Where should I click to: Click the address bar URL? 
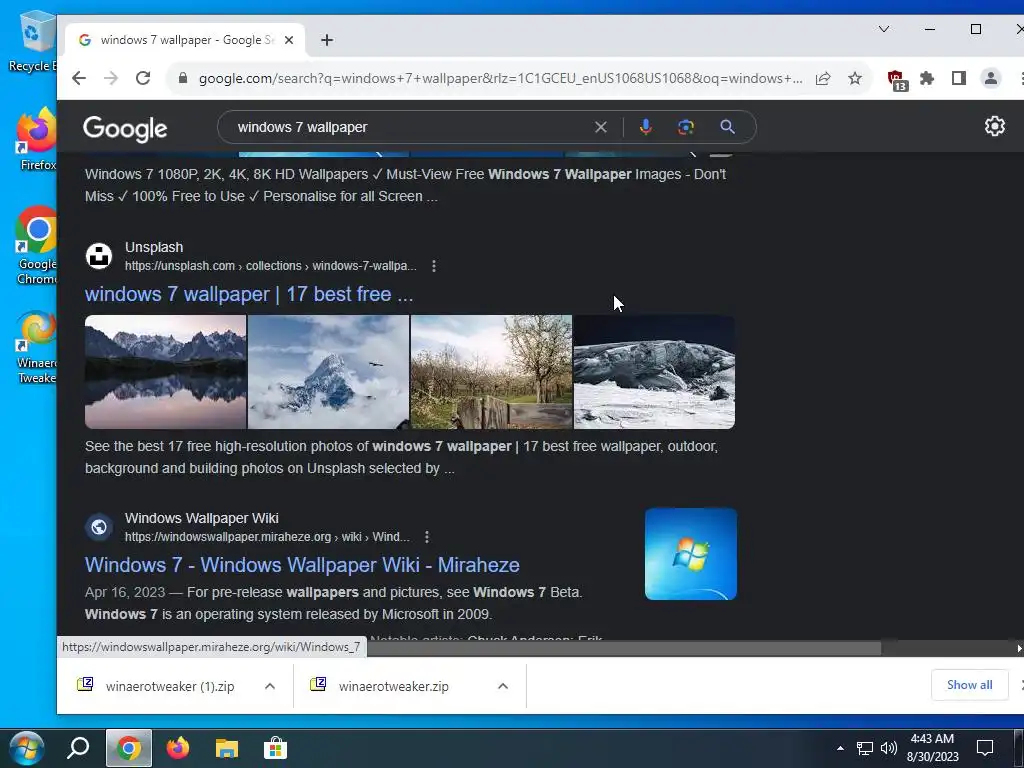(500, 78)
